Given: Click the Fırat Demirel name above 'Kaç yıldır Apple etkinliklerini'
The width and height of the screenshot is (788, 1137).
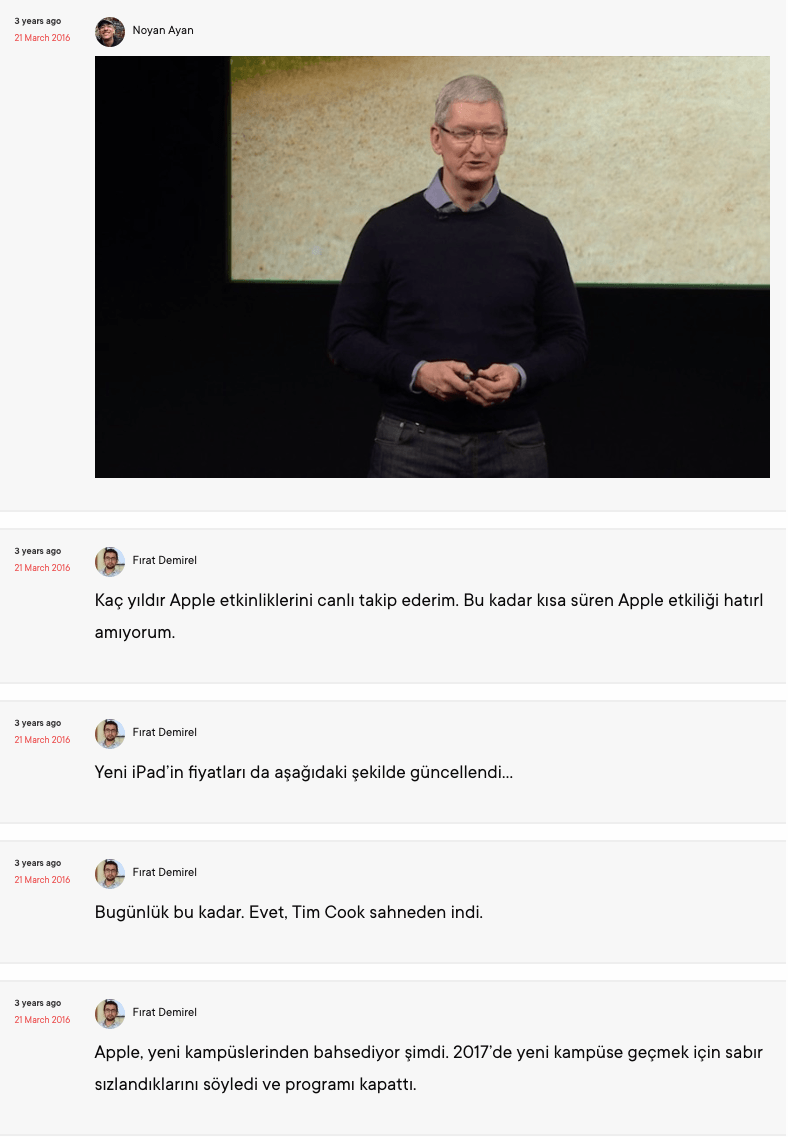Looking at the screenshot, I should (x=165, y=561).
